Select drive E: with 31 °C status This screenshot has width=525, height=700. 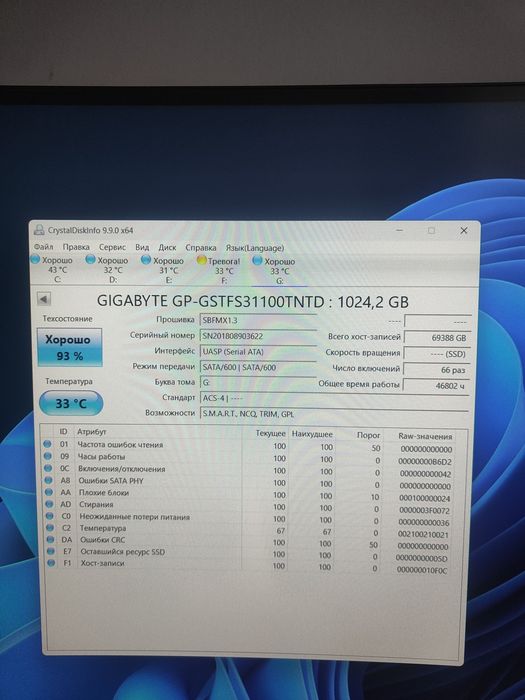point(163,270)
